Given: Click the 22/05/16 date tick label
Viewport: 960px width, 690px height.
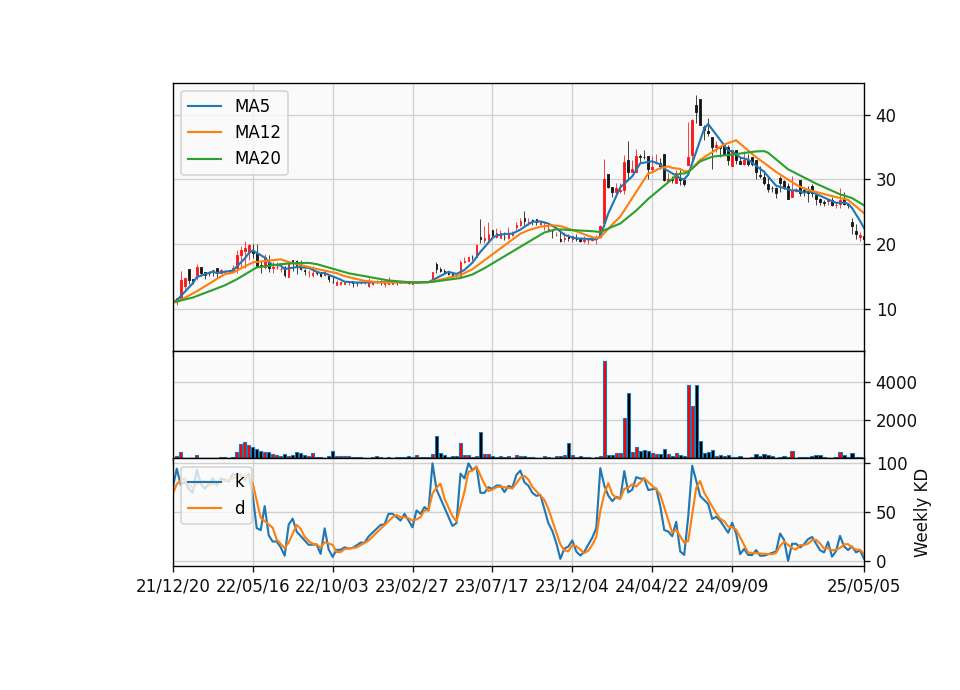Looking at the screenshot, I should pos(253,586).
